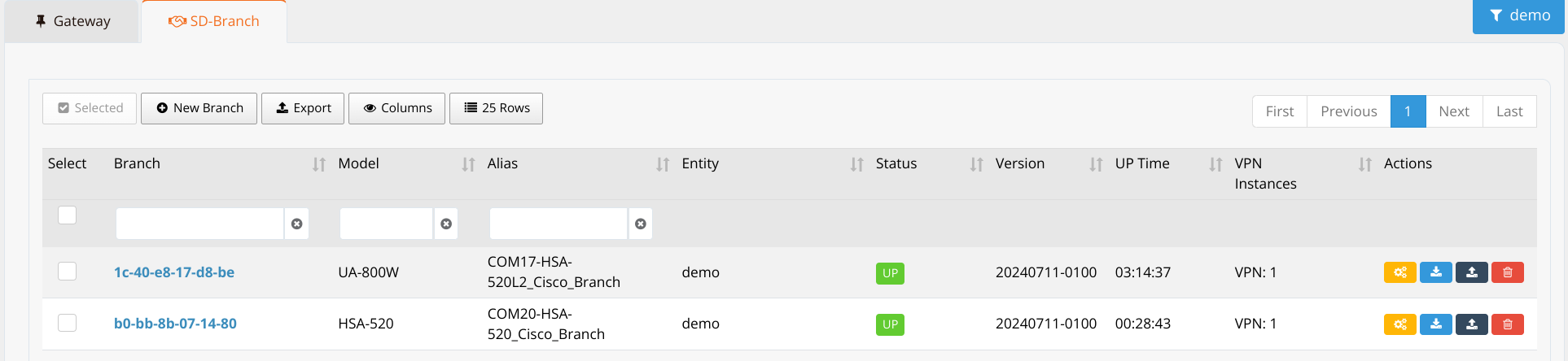Open the Columns visibility dropdown

click(x=396, y=108)
